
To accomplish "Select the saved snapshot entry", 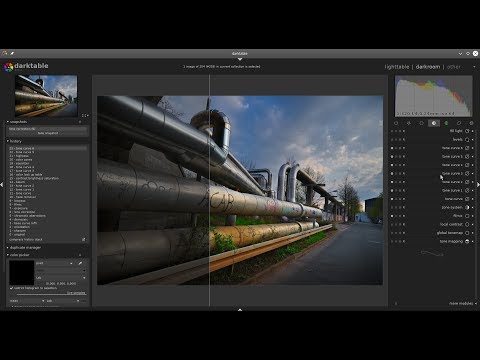I will pyautogui.click(x=48, y=129).
